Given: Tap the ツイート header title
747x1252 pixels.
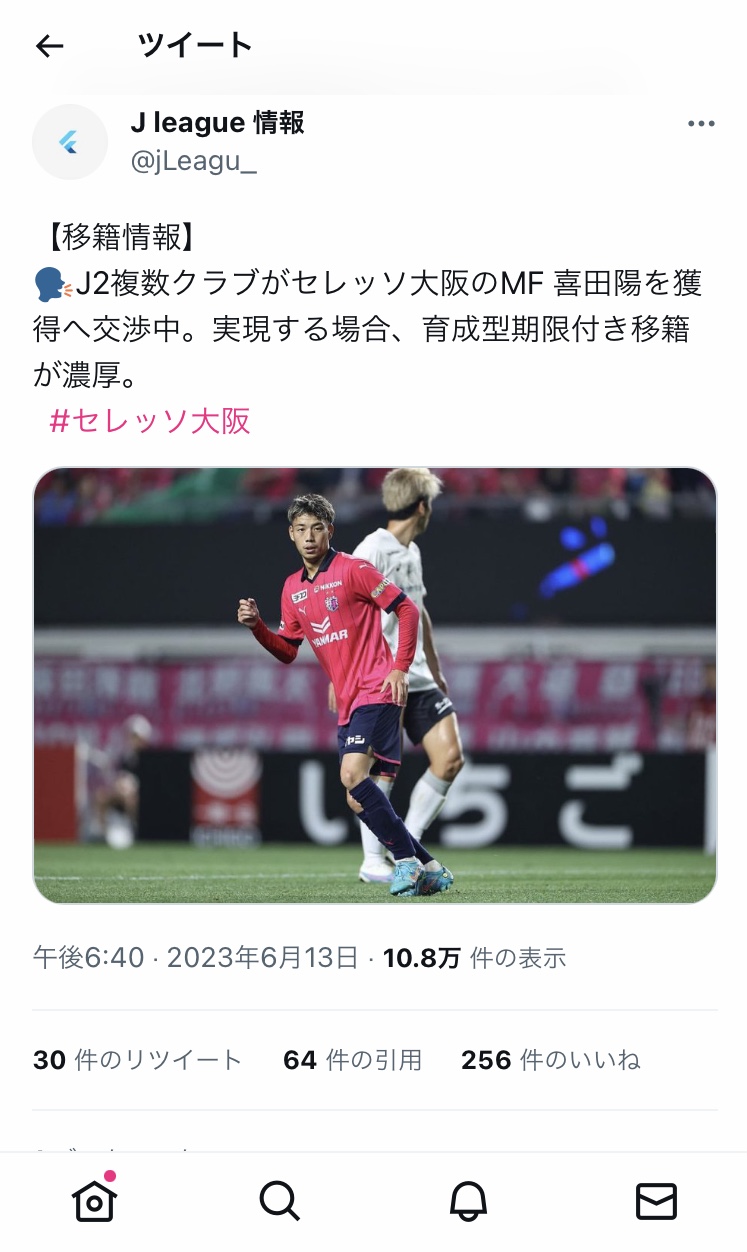Looking at the screenshot, I should pos(195,45).
